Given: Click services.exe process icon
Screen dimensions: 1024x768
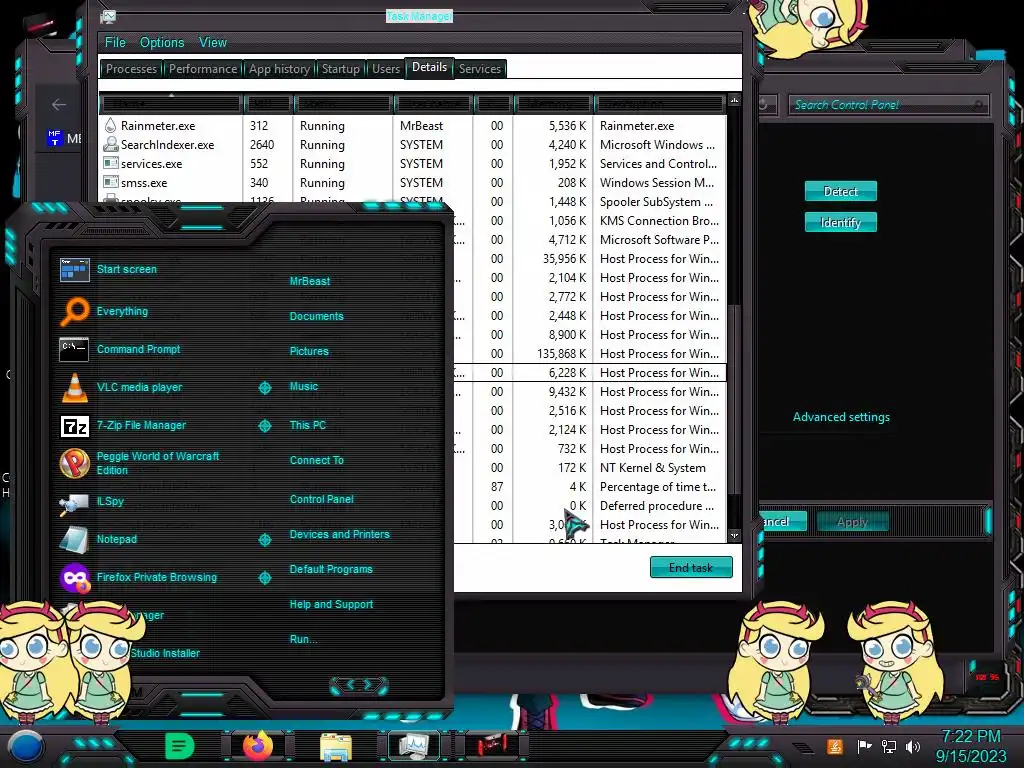Looking at the screenshot, I should [x=111, y=163].
